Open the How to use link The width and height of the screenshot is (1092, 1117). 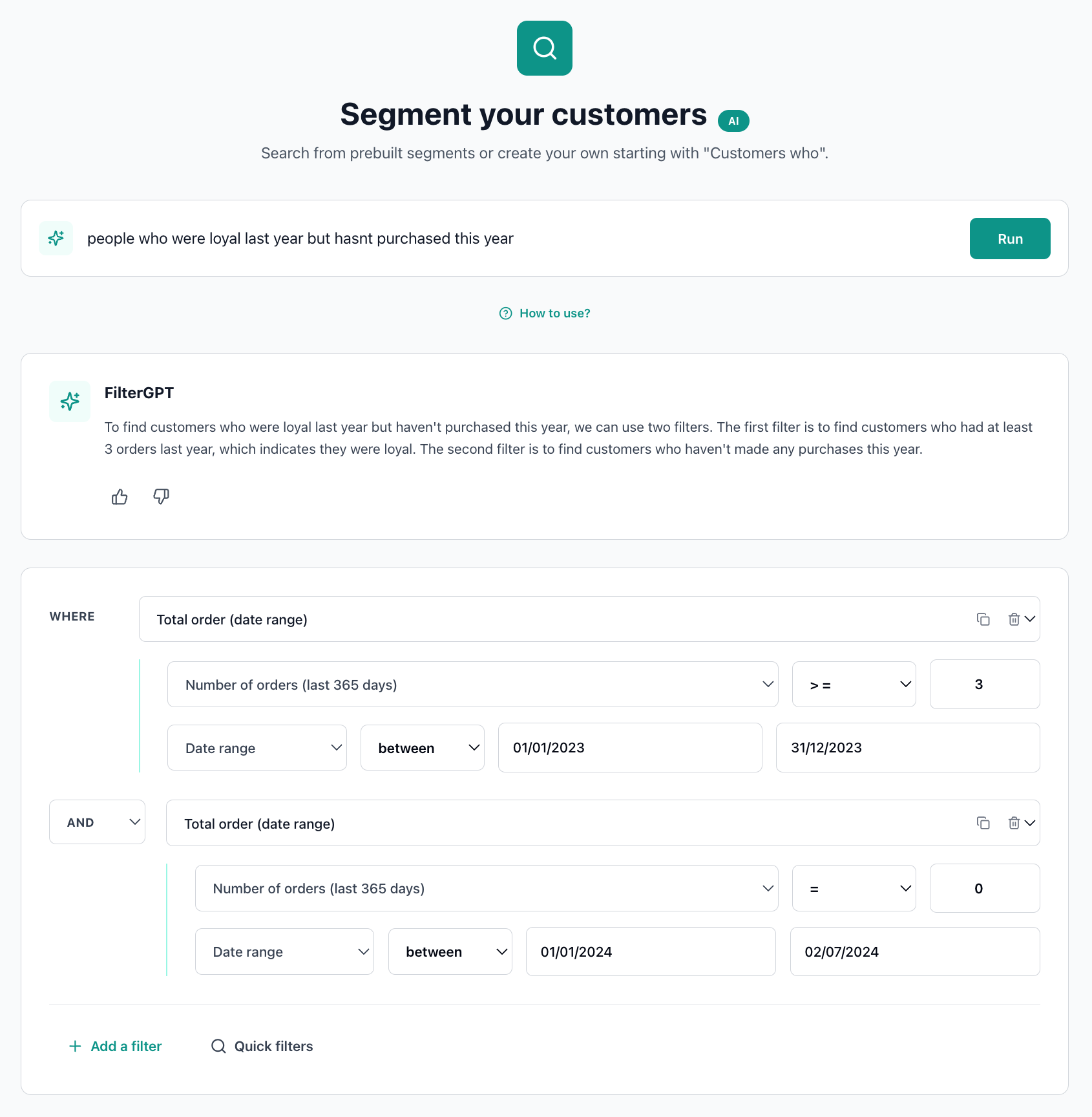[x=554, y=313]
